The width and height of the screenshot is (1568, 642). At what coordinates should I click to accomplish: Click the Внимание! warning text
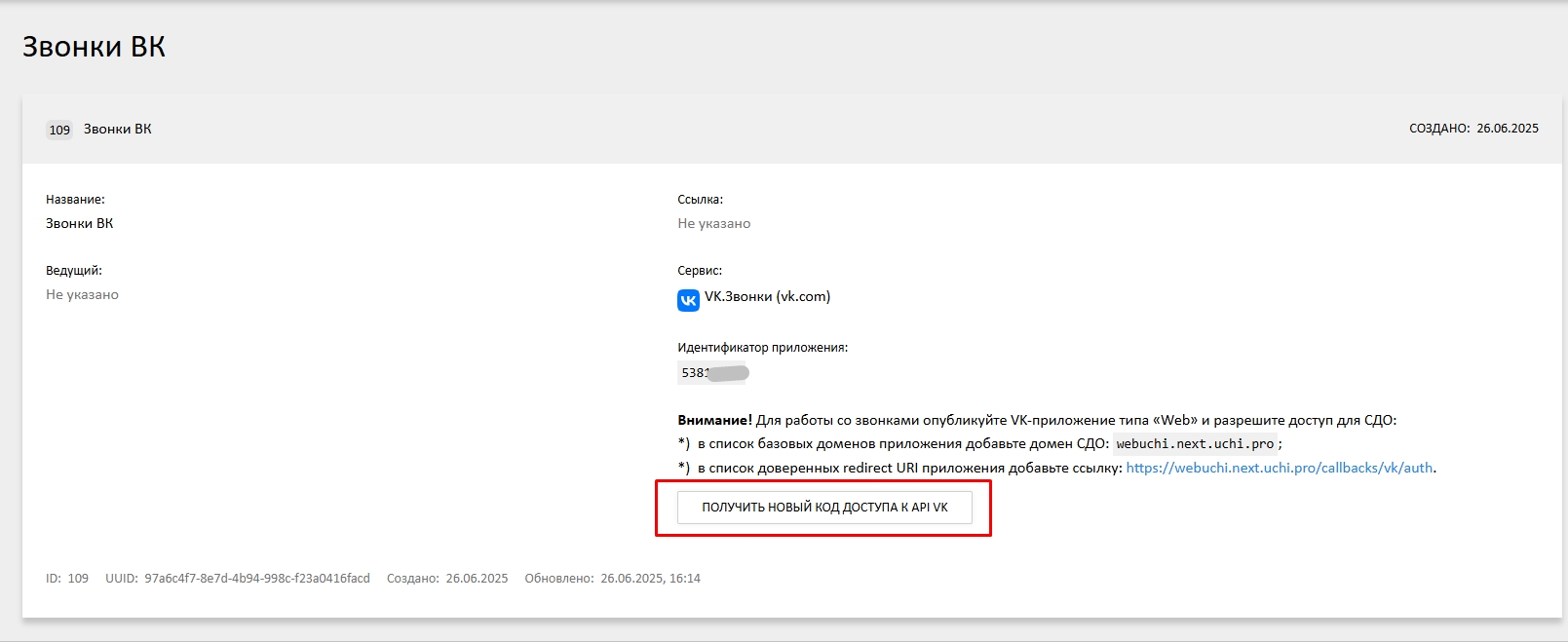(x=715, y=421)
